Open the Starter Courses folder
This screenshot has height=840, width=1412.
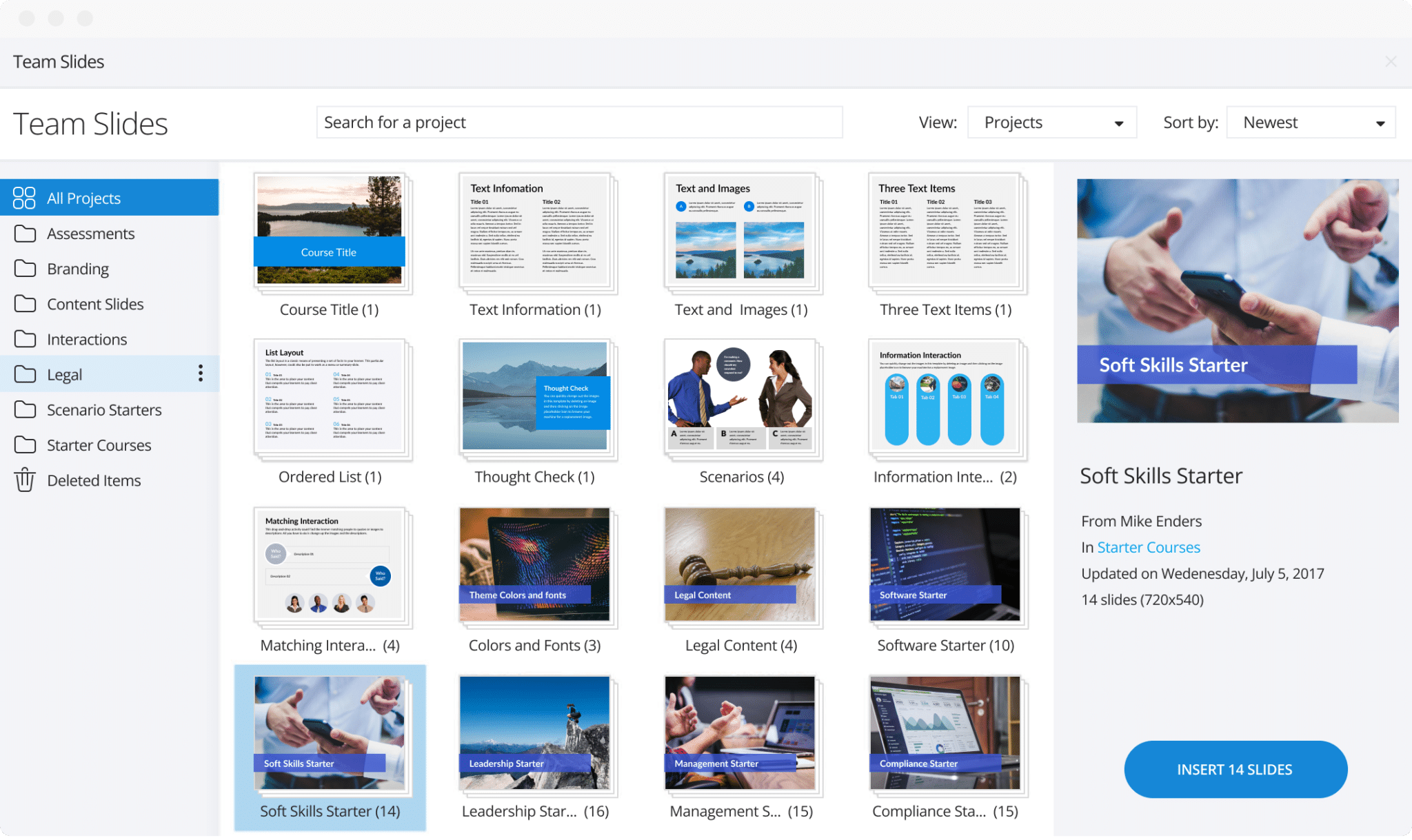(99, 444)
